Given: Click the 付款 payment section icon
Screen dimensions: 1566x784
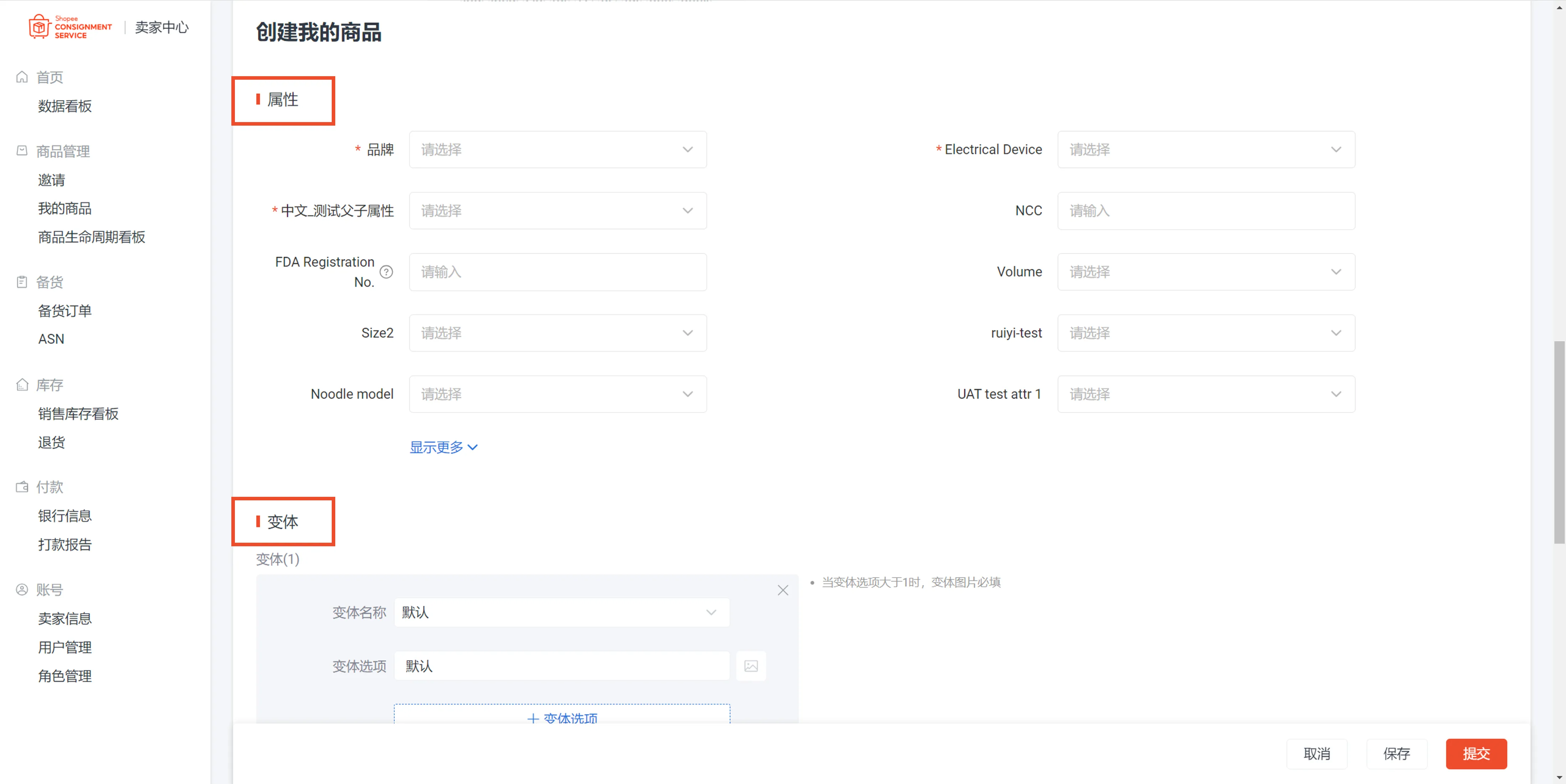Looking at the screenshot, I should tap(22, 487).
